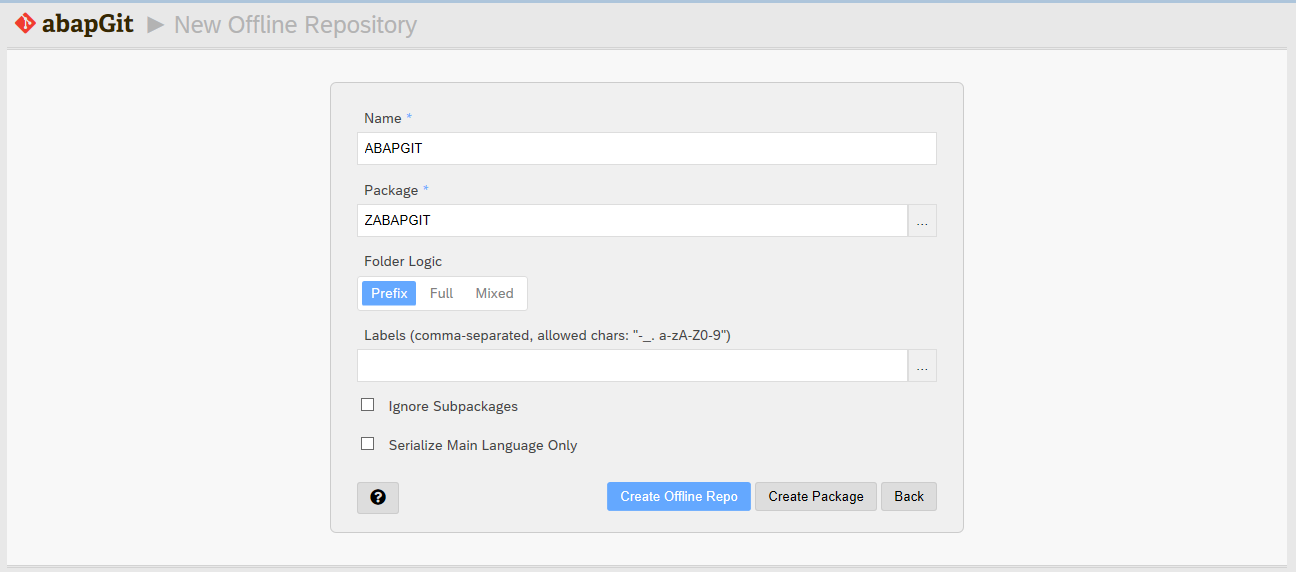The width and height of the screenshot is (1296, 572).
Task: Select Prefix folder logic
Action: [x=389, y=293]
